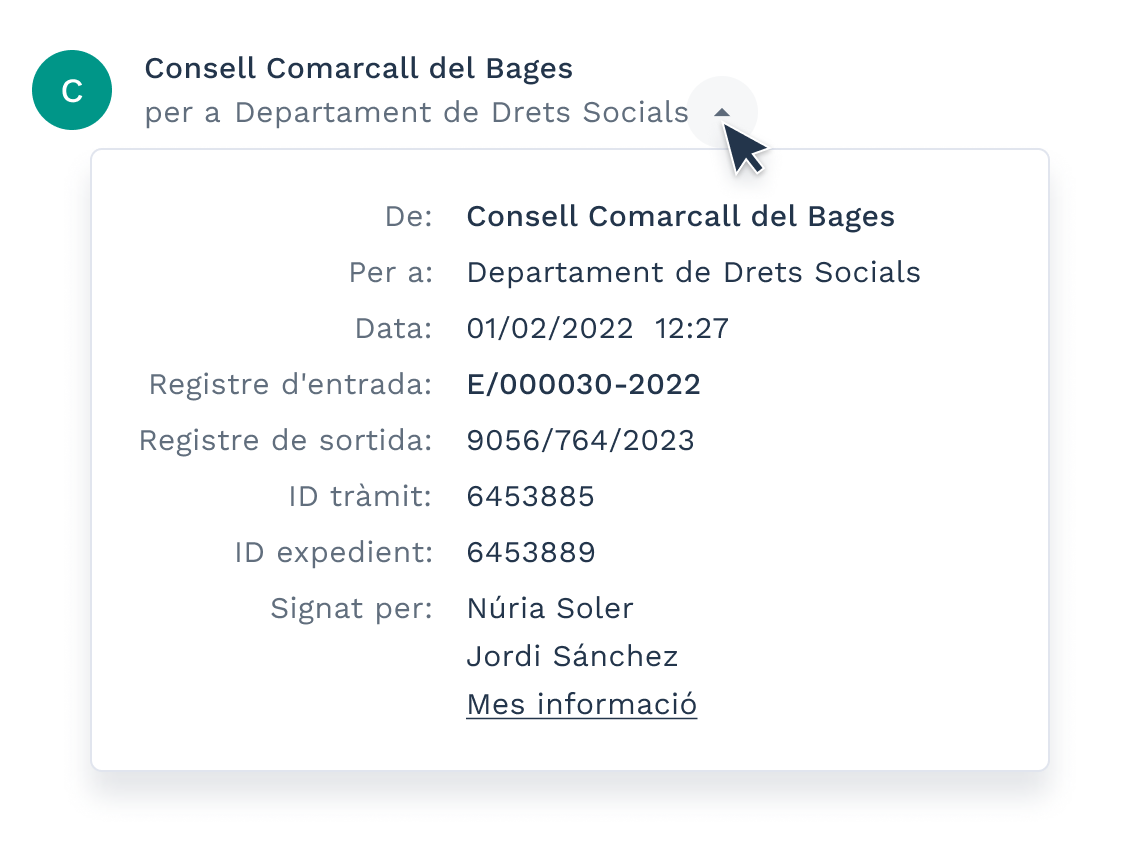
Task: Open the Mes informació link
Action: click(x=581, y=704)
